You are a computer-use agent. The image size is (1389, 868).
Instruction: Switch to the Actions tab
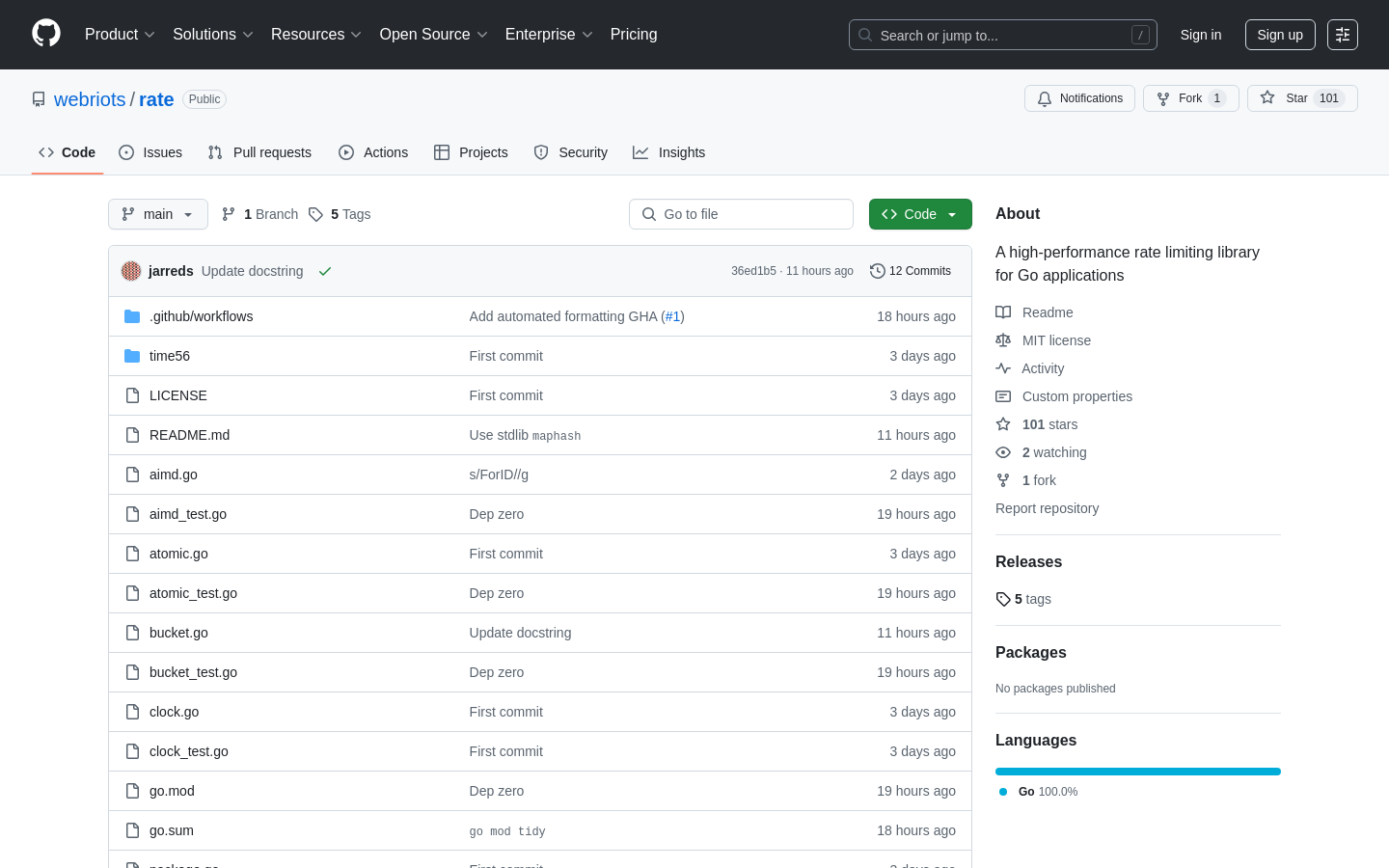point(373,152)
